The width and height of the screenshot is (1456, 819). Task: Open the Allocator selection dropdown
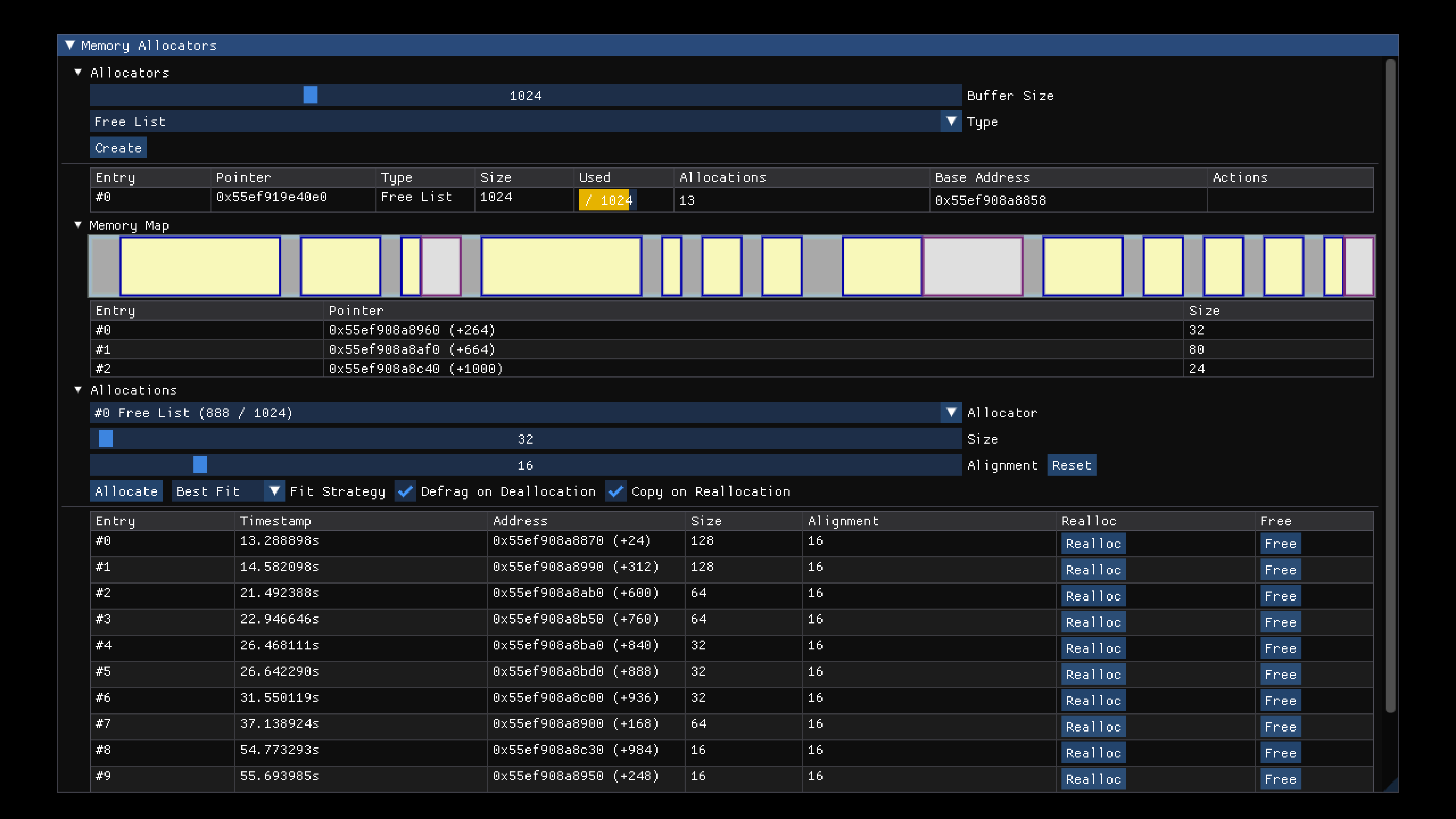[x=951, y=413]
